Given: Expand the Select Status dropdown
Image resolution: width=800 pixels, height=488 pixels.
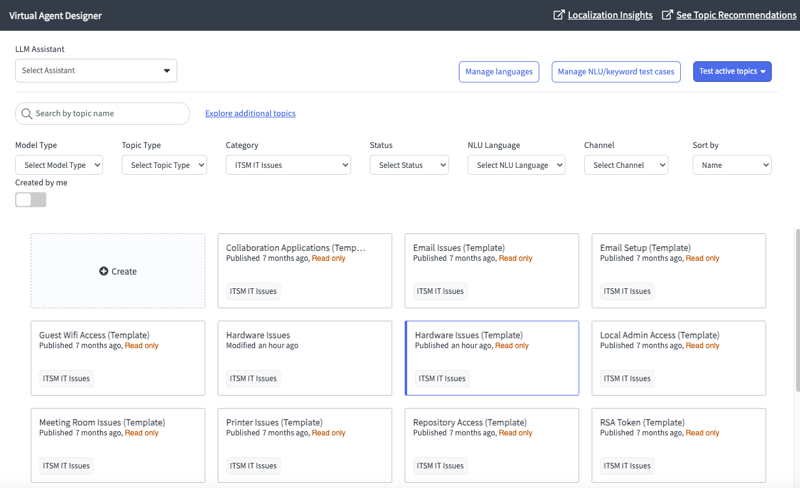Looking at the screenshot, I should coord(409,165).
